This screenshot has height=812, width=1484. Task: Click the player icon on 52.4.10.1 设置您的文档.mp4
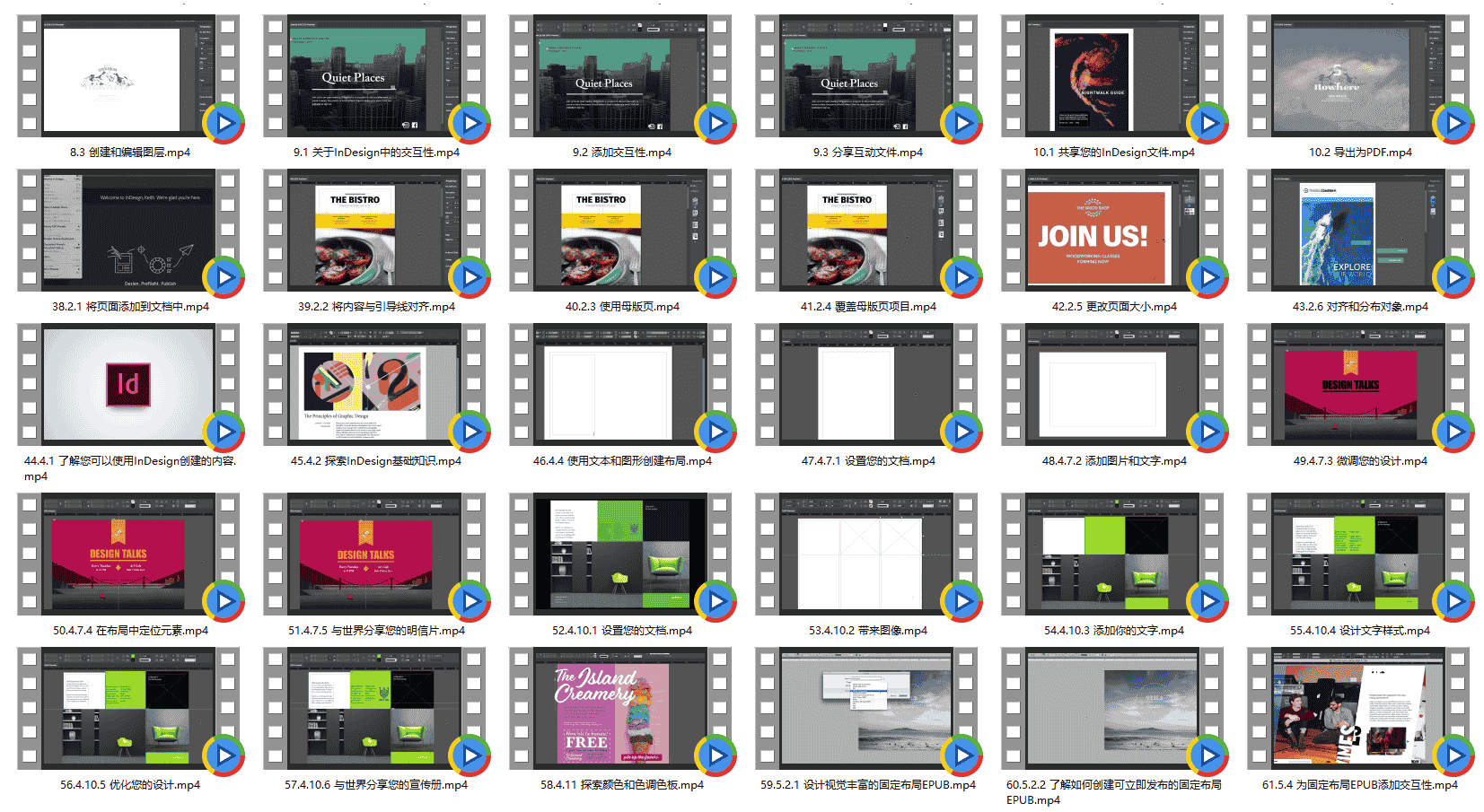716,601
